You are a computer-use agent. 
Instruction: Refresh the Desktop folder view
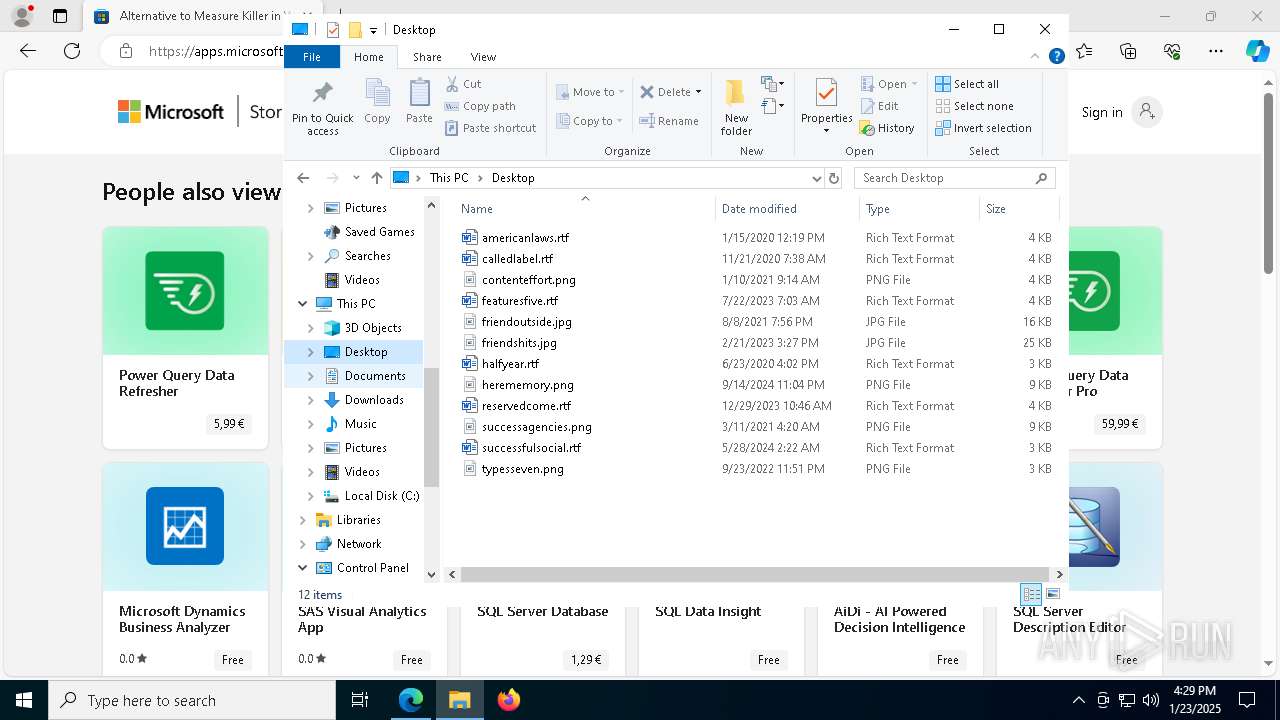click(834, 178)
